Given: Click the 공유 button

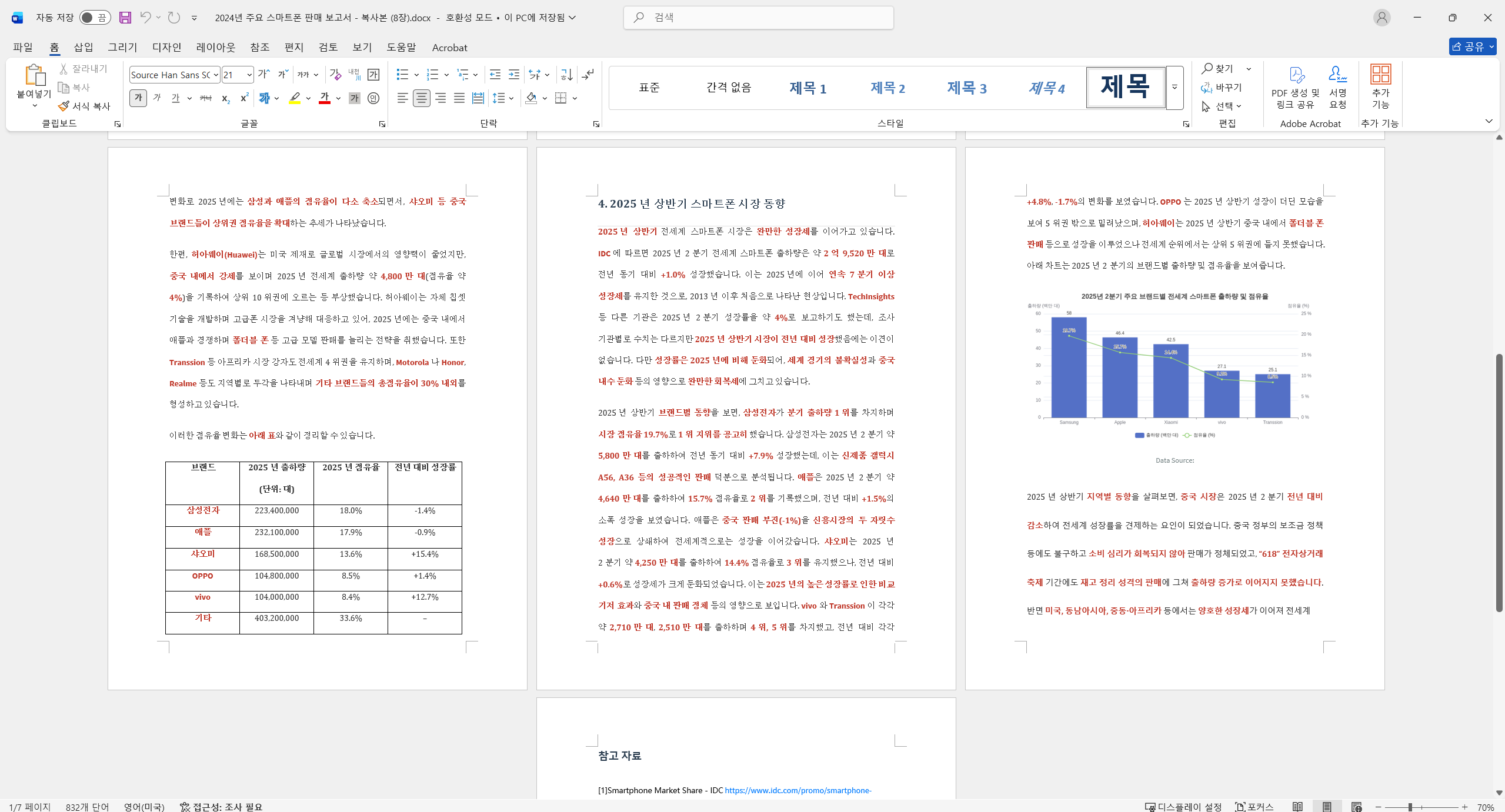Looking at the screenshot, I should (1472, 46).
